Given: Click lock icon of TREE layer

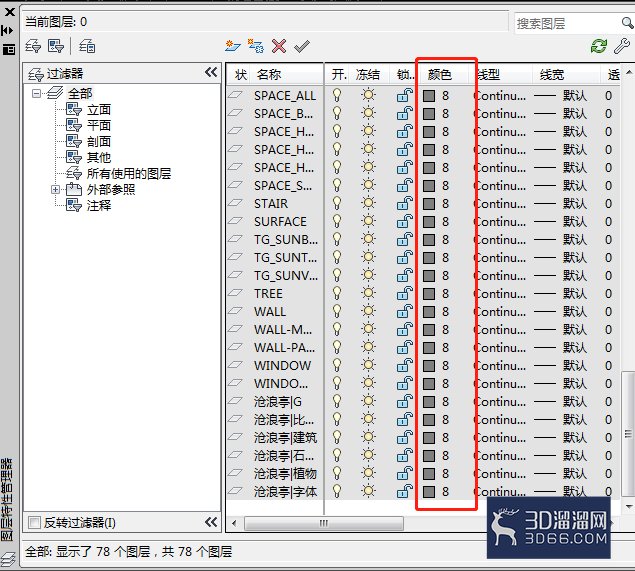Looking at the screenshot, I should tap(404, 294).
